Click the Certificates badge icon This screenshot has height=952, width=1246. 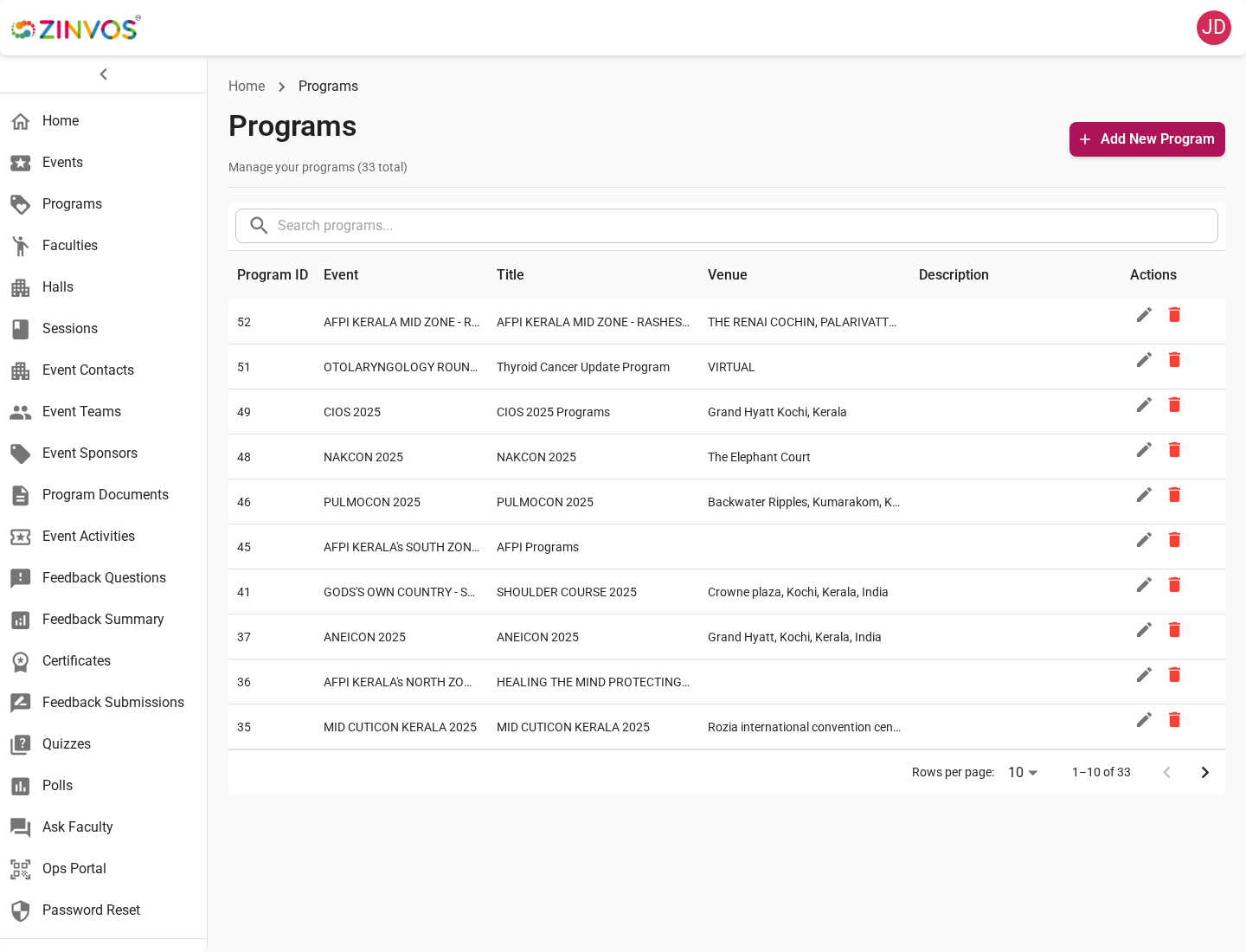(21, 661)
